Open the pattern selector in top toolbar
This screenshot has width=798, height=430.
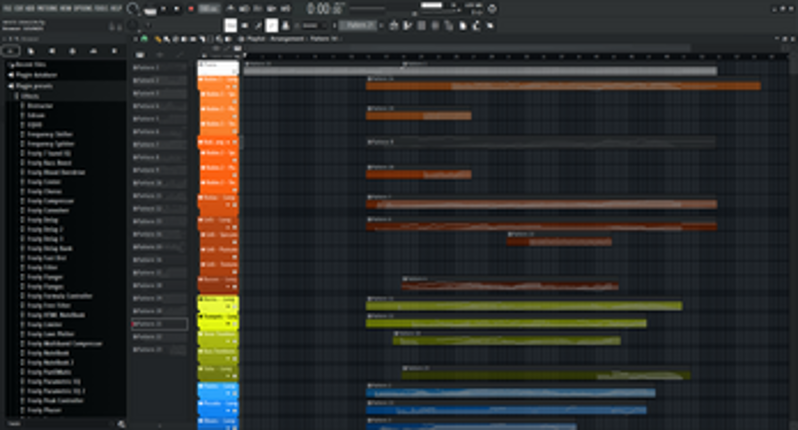coord(358,25)
